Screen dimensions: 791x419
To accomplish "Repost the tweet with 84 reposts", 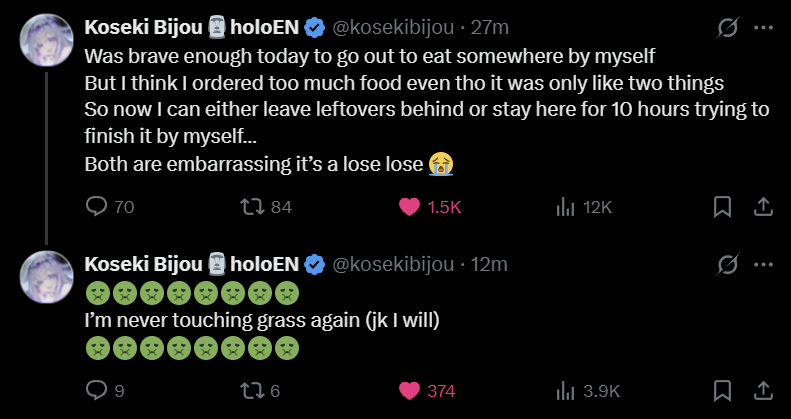I will [x=254, y=206].
